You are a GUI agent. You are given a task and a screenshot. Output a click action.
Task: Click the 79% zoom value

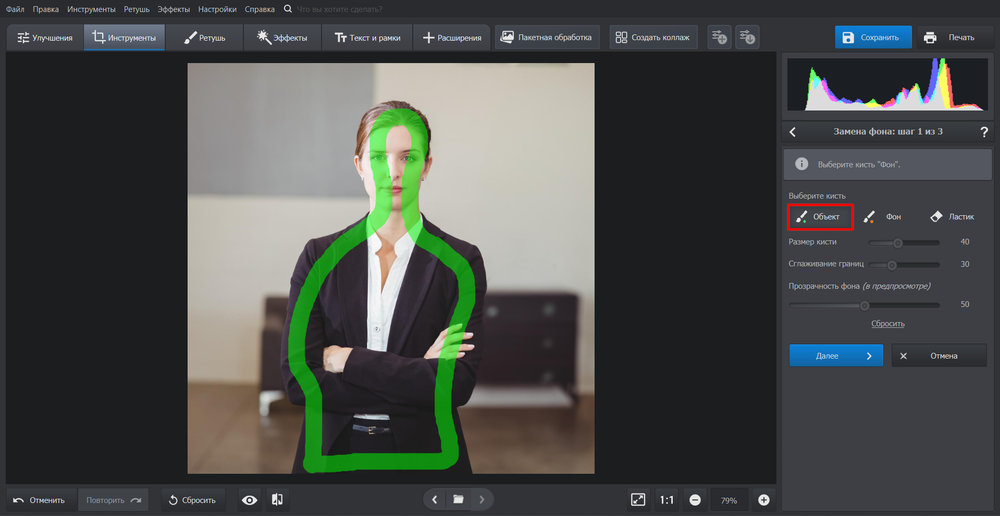(729, 500)
